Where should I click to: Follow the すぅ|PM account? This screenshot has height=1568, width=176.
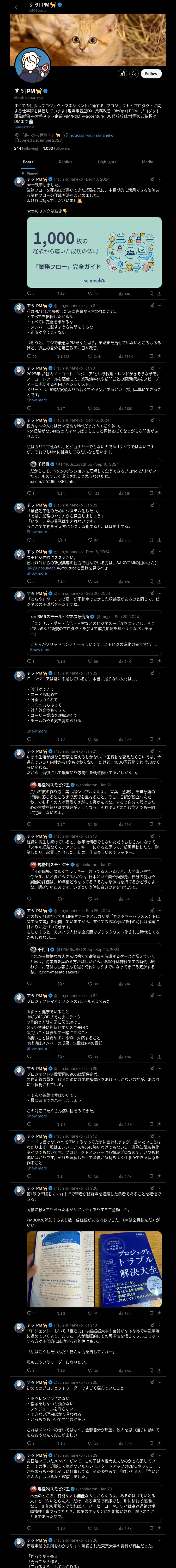coord(151,74)
